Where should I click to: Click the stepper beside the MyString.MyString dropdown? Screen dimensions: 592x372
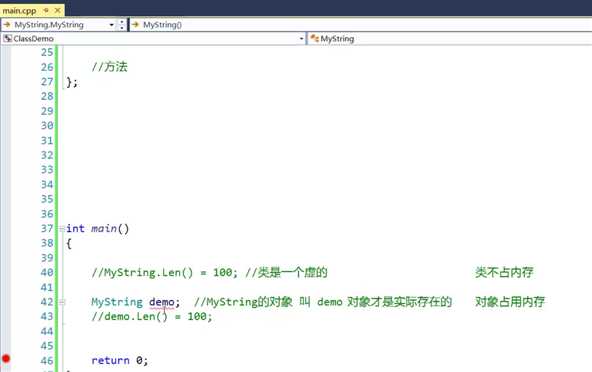coord(122,25)
